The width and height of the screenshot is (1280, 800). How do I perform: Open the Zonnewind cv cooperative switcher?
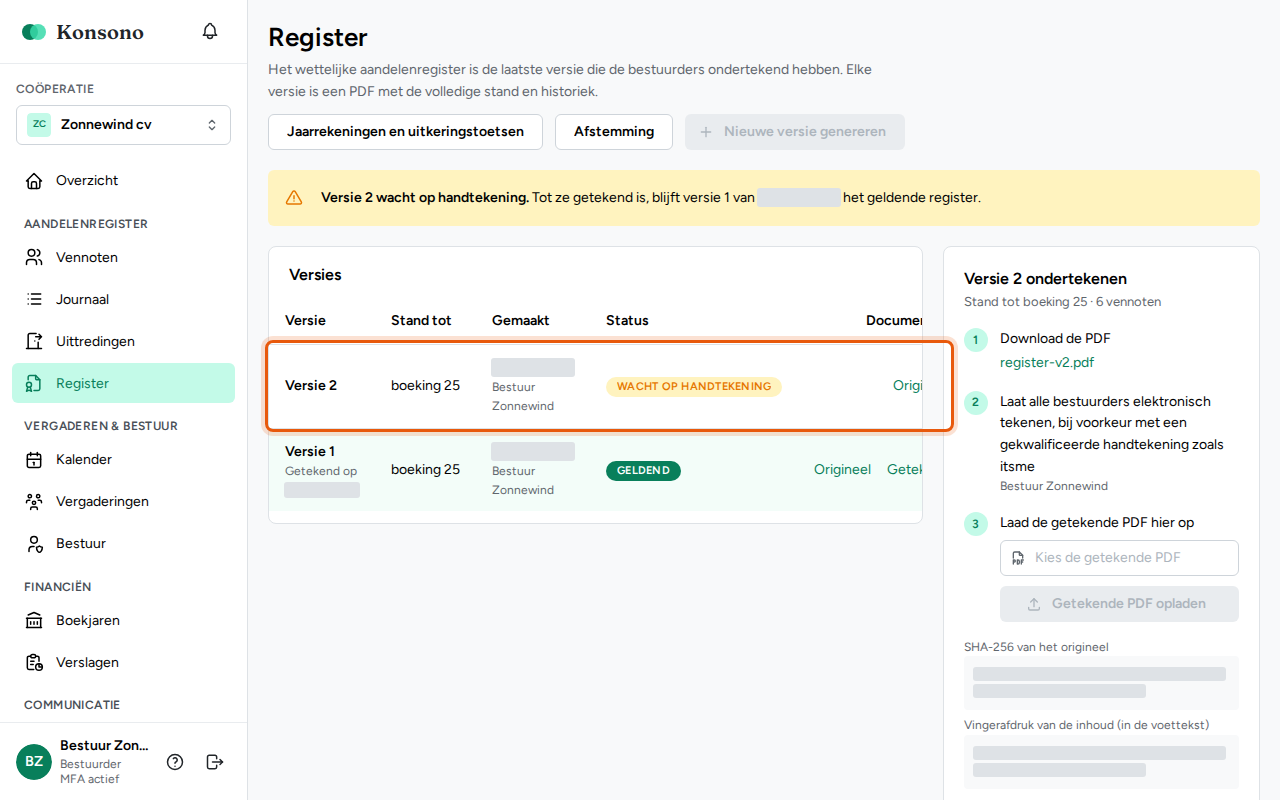point(123,125)
